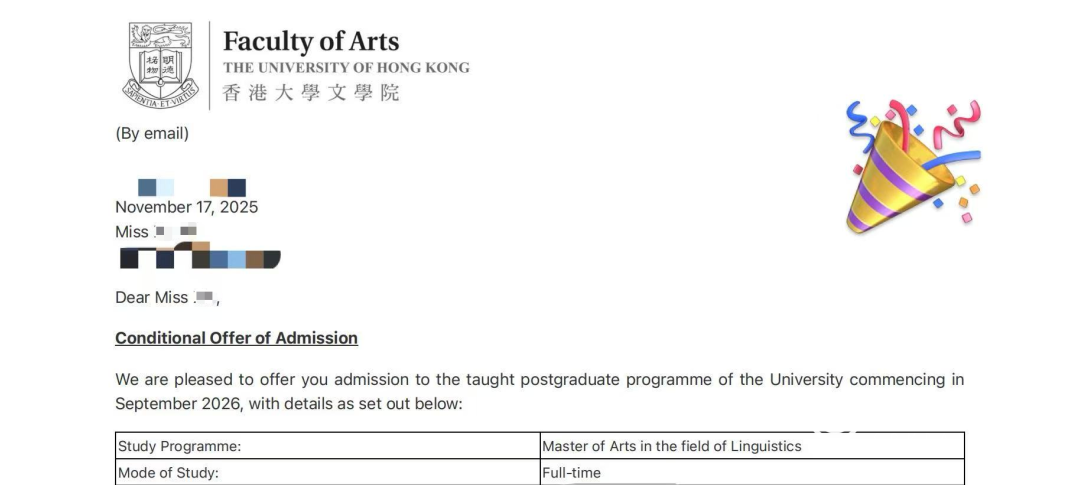This screenshot has width=1075, height=485.
Task: Click the "Study Programme:" table cell
Action: point(180,446)
